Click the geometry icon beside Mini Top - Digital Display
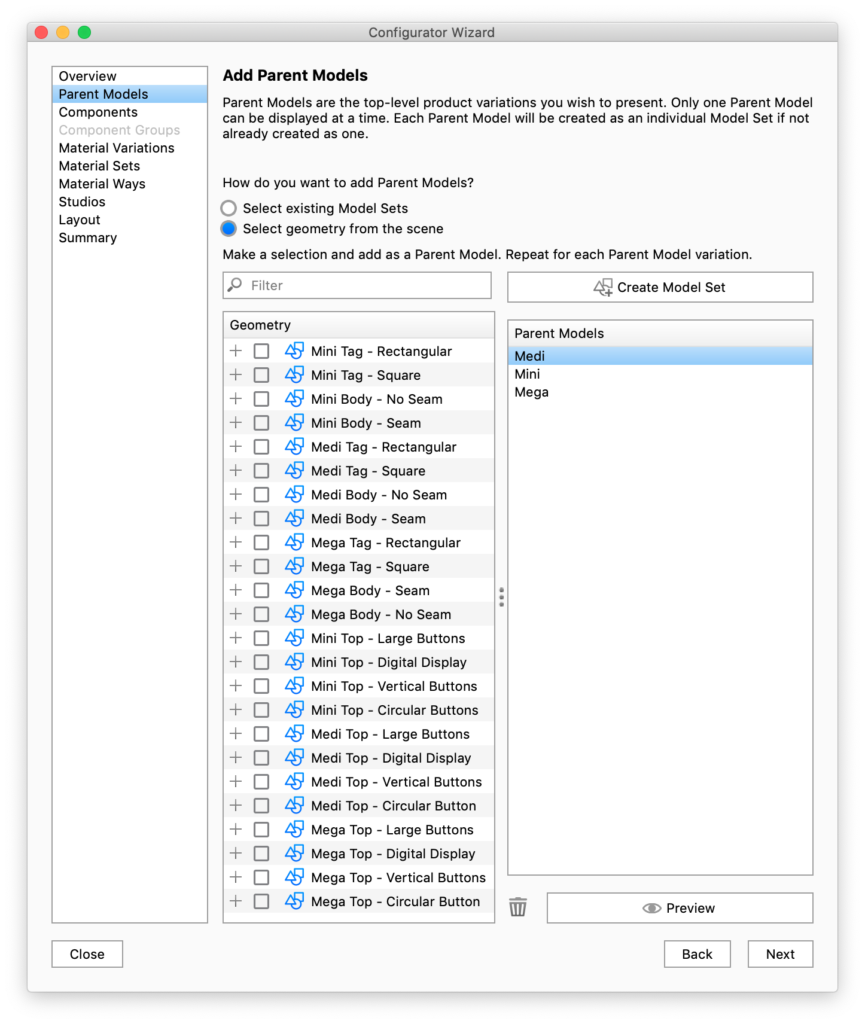The height and width of the screenshot is (1024, 865). (x=294, y=662)
